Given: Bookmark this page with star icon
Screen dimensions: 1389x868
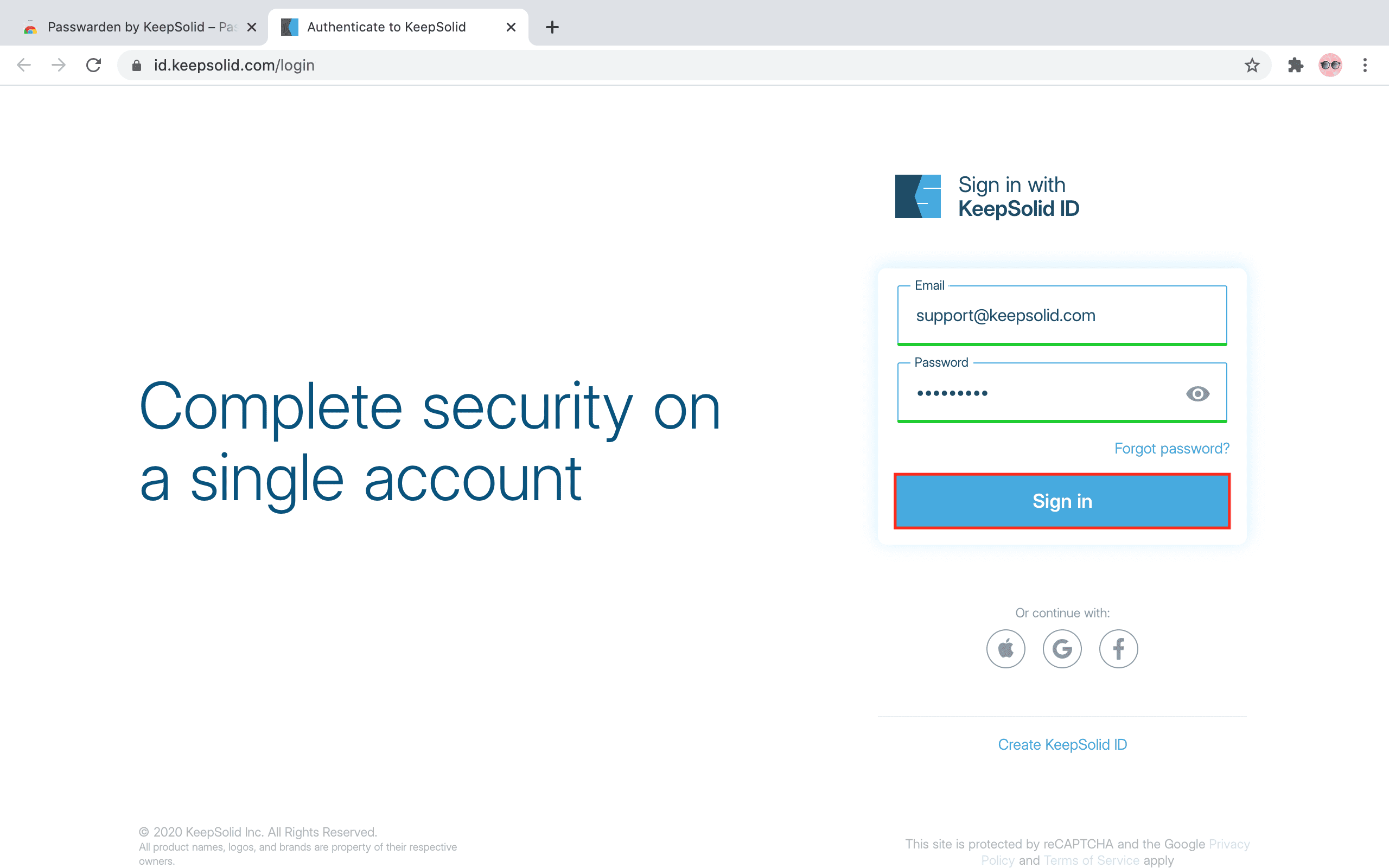Looking at the screenshot, I should click(1252, 66).
